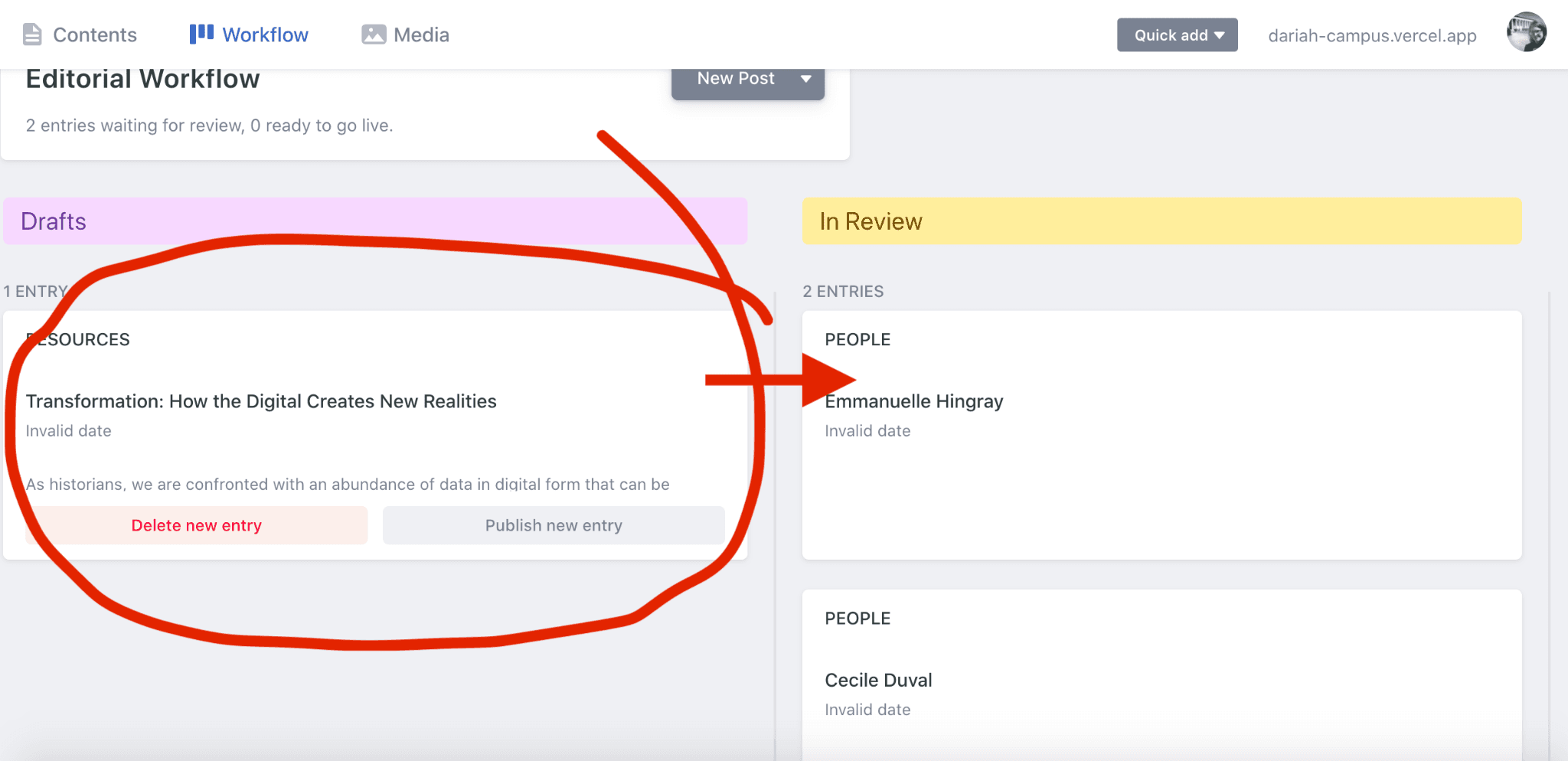1568x761 pixels.
Task: Click the Workflow columns icon
Action: tap(201, 34)
